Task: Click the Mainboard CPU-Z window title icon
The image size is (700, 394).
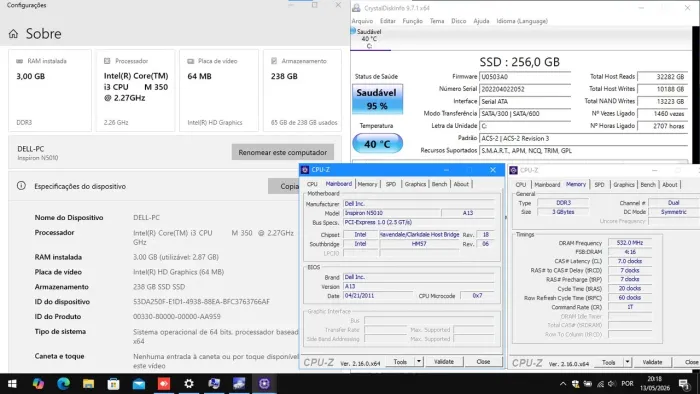Action: pyautogui.click(x=305, y=170)
